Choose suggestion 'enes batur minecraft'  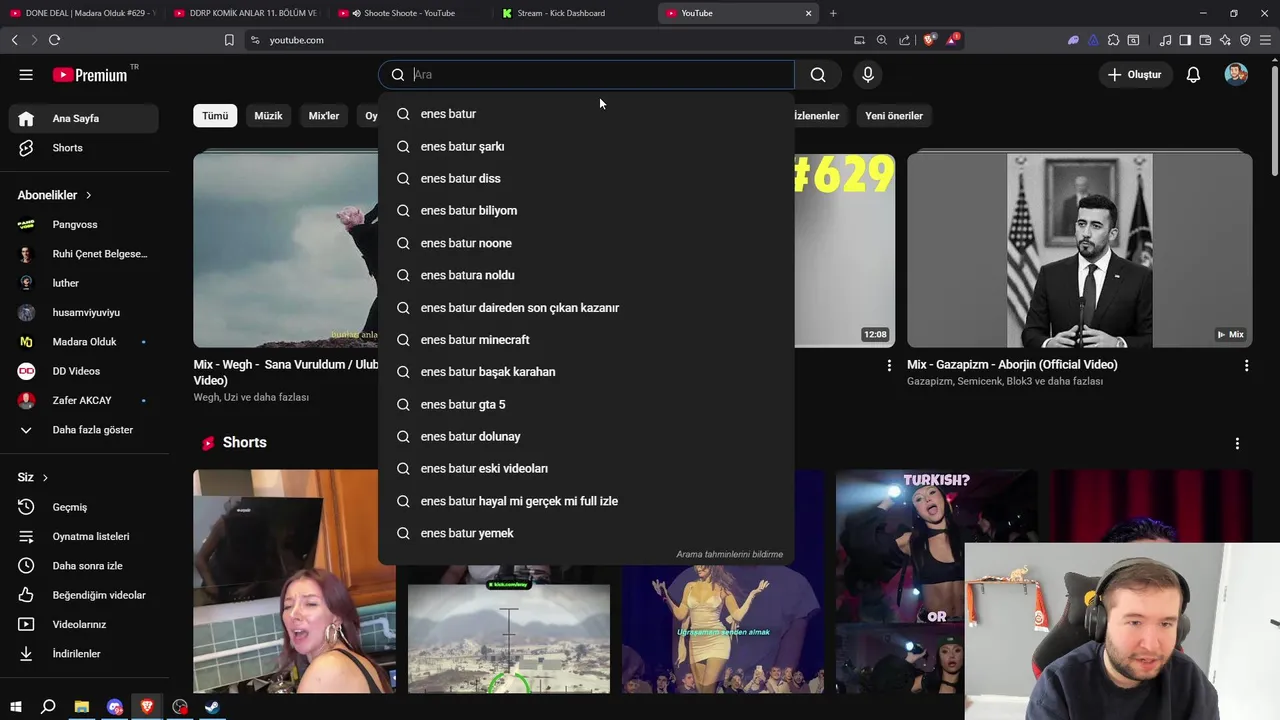pos(586,340)
